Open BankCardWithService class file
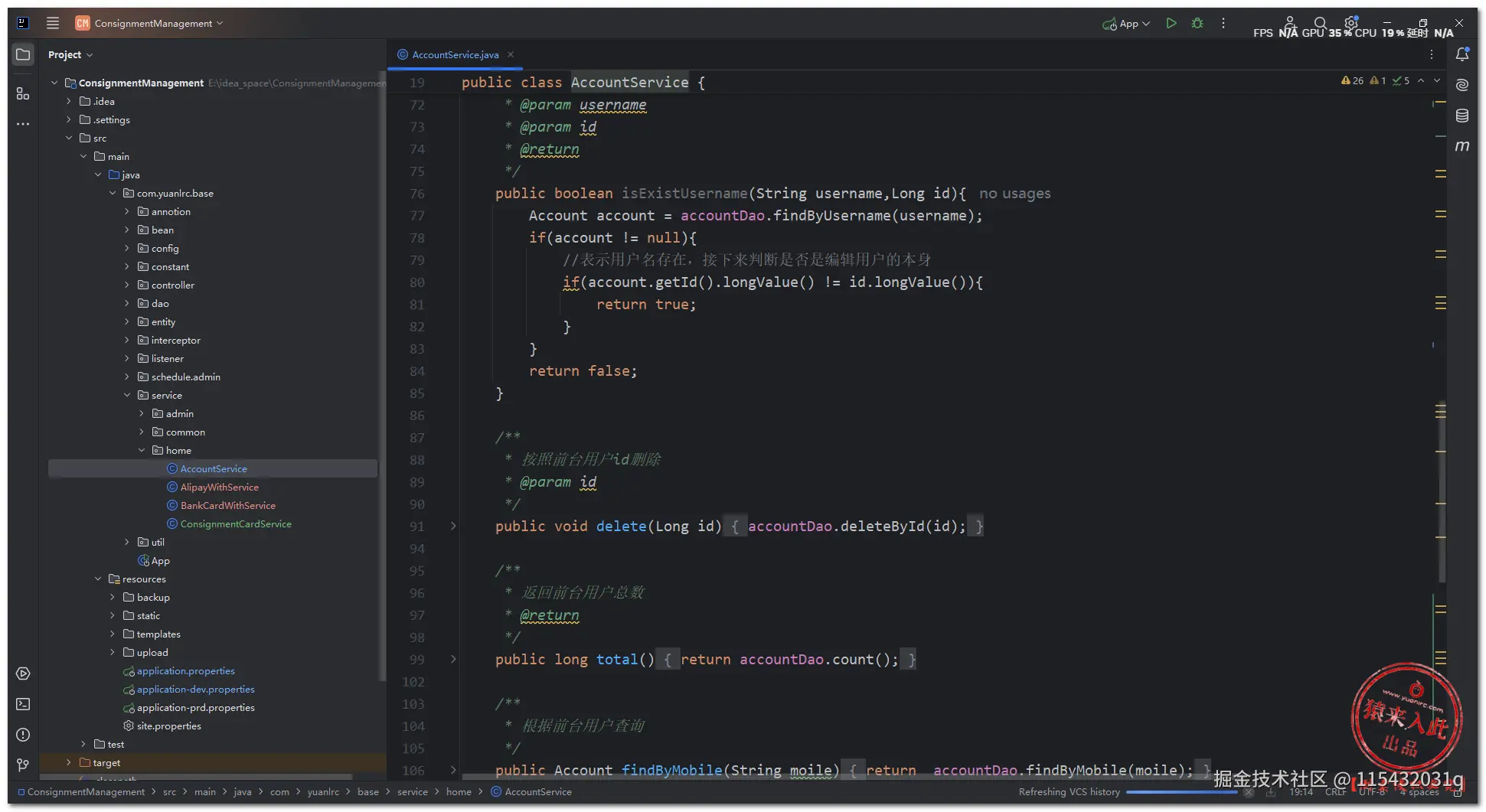This screenshot has width=1486, height=812. [227, 505]
